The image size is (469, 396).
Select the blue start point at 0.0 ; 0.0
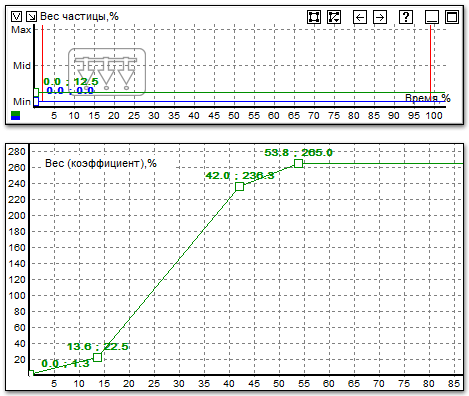pyautogui.click(x=36, y=101)
